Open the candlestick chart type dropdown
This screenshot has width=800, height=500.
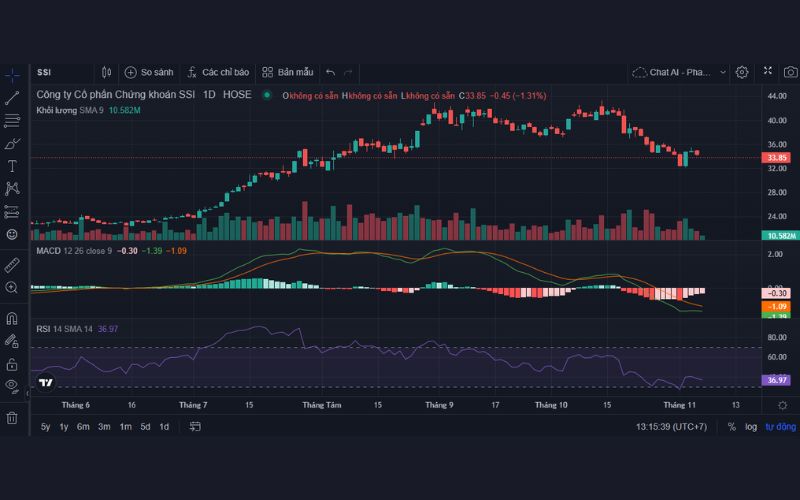click(x=107, y=72)
